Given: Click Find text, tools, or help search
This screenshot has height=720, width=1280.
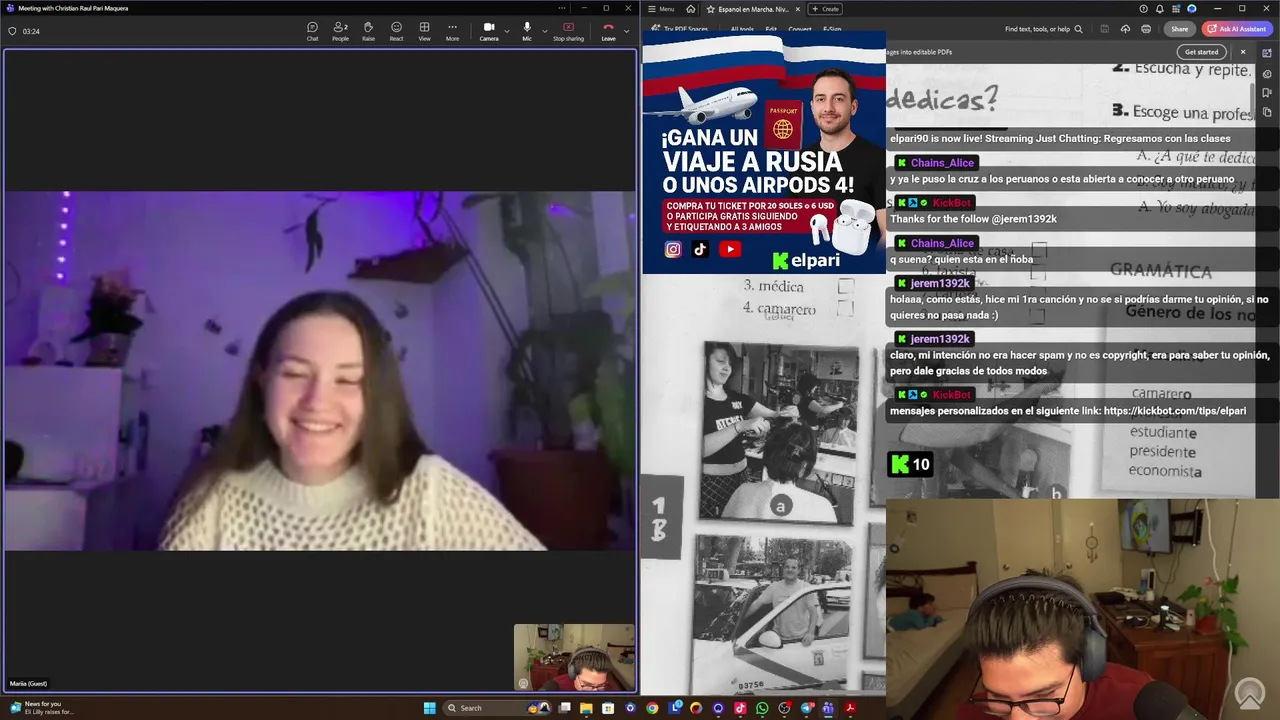Looking at the screenshot, I should tap(1044, 29).
